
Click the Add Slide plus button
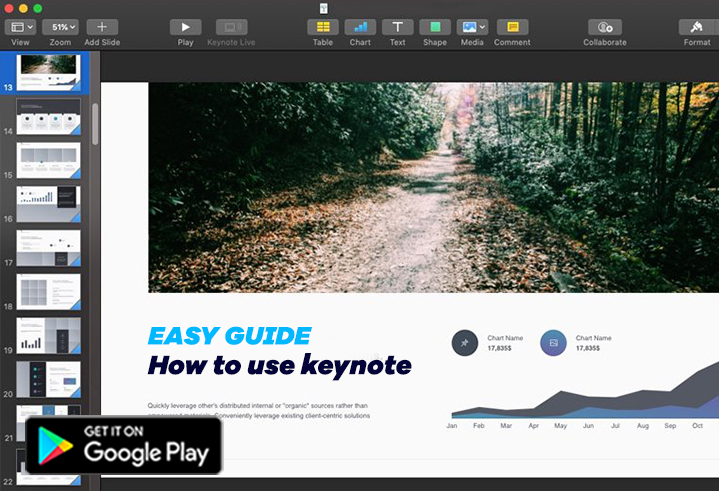click(x=101, y=27)
